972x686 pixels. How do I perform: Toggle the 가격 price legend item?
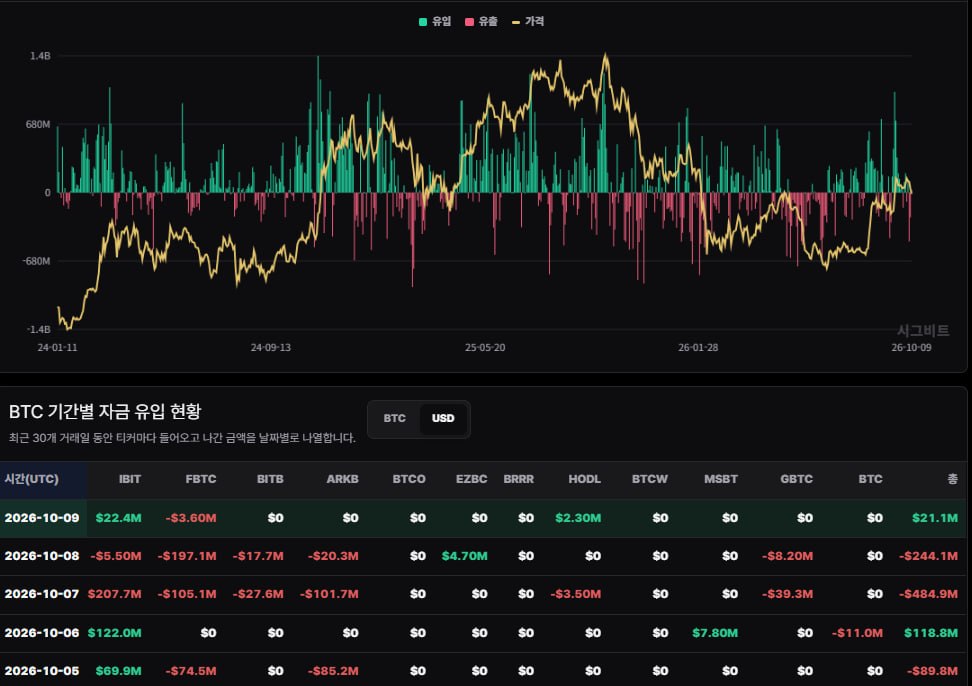528,22
